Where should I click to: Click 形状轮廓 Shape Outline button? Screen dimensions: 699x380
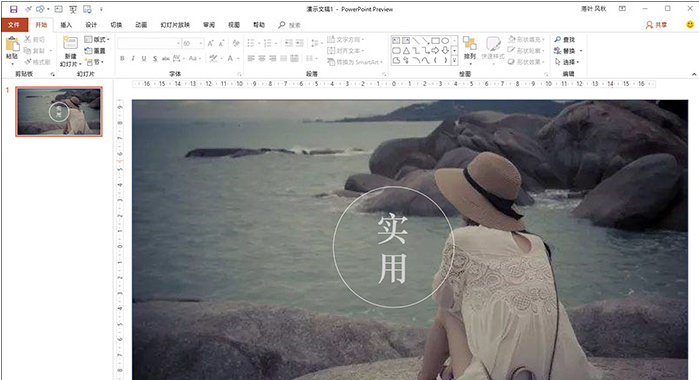point(526,51)
